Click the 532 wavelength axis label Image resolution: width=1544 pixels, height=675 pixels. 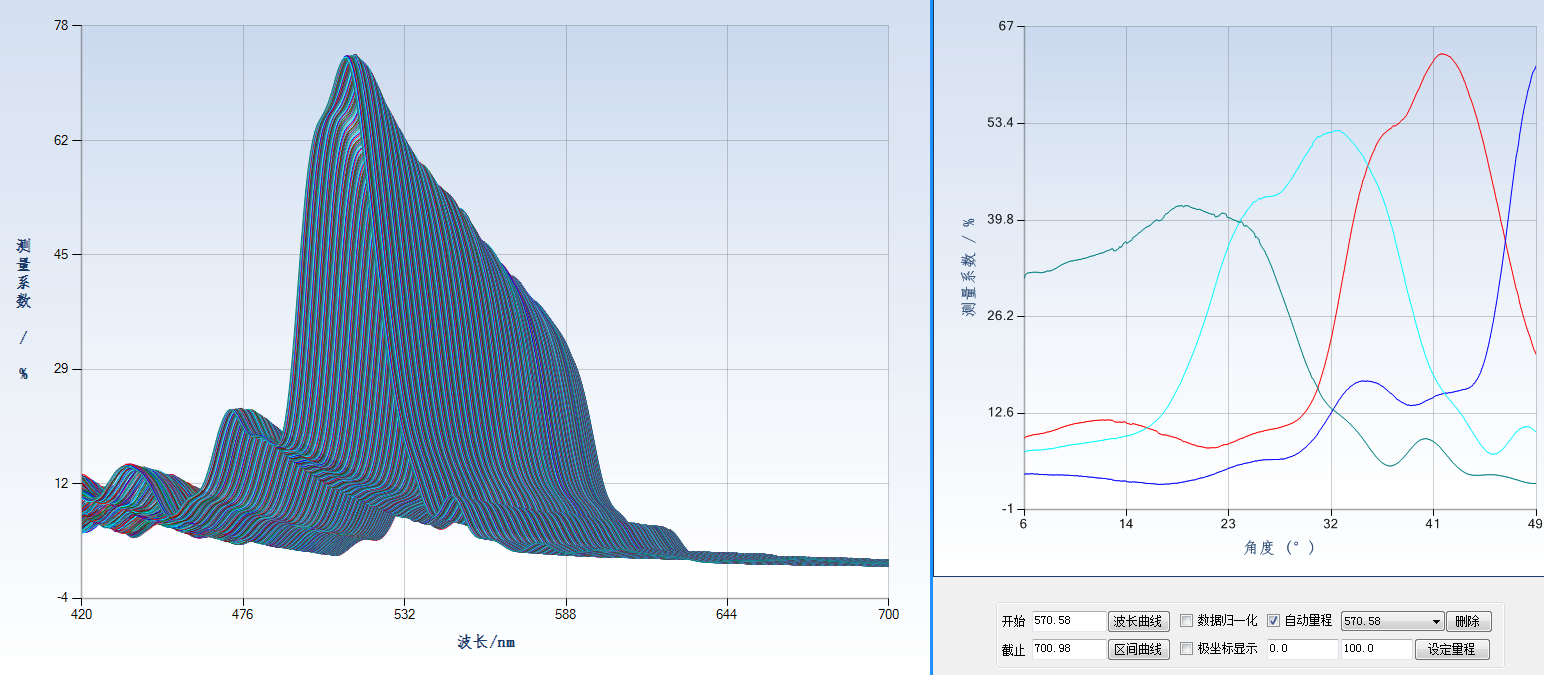[405, 614]
